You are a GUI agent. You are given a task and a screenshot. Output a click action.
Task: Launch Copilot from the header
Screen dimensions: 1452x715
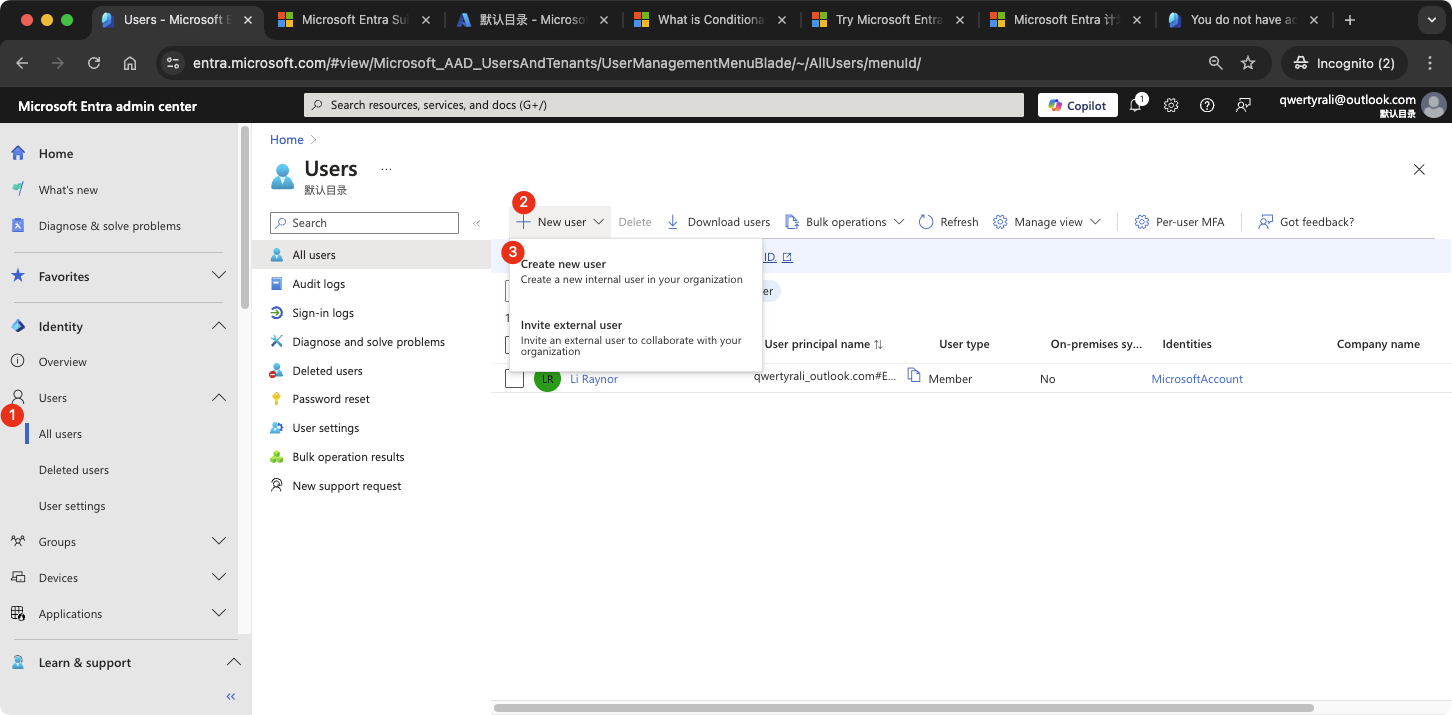click(1078, 105)
